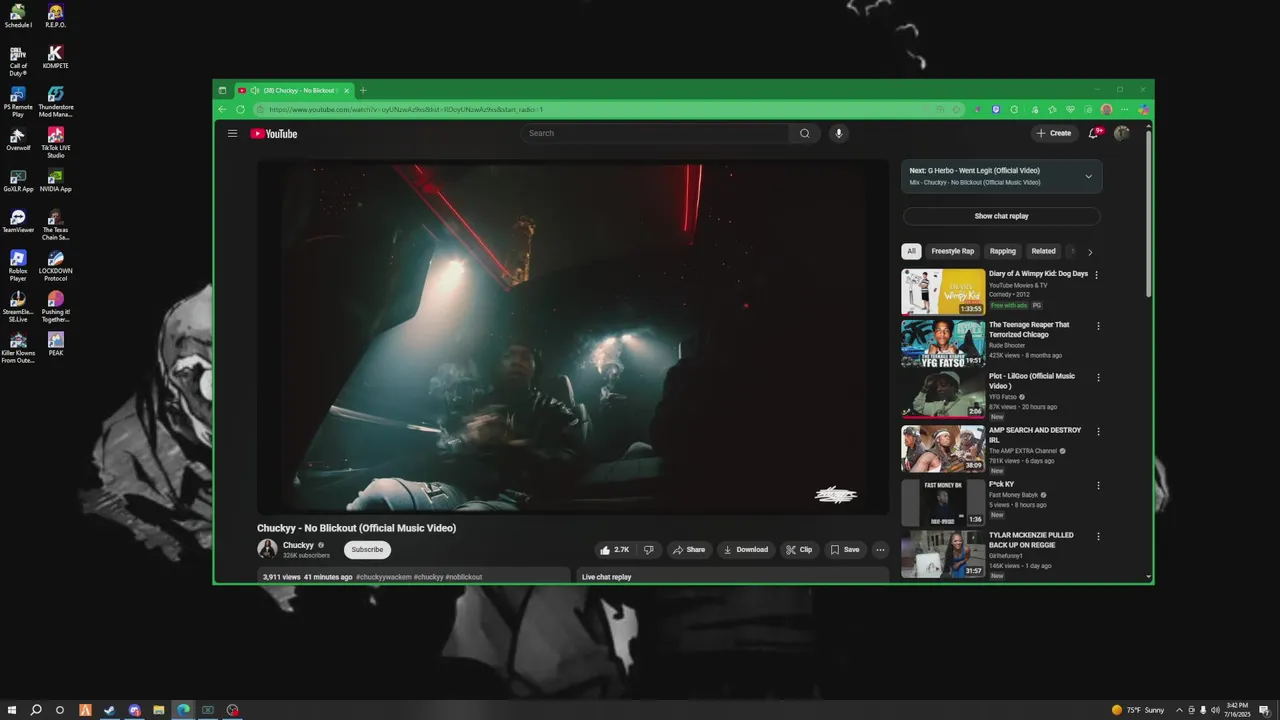Click Show chat replay button

tap(1001, 216)
